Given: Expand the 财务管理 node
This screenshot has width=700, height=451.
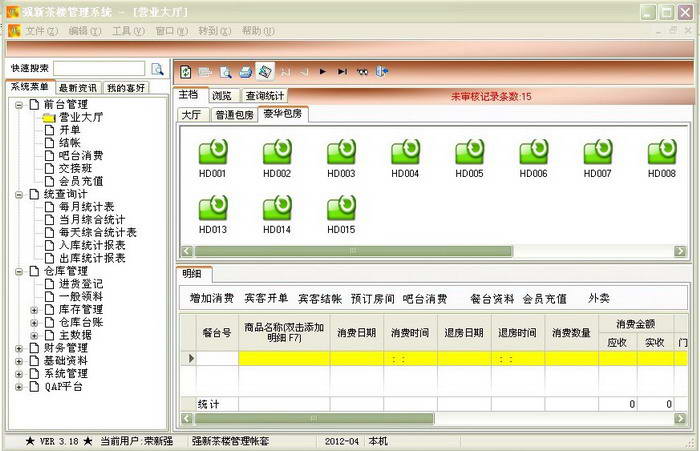Looking at the screenshot, I should tap(19, 348).
